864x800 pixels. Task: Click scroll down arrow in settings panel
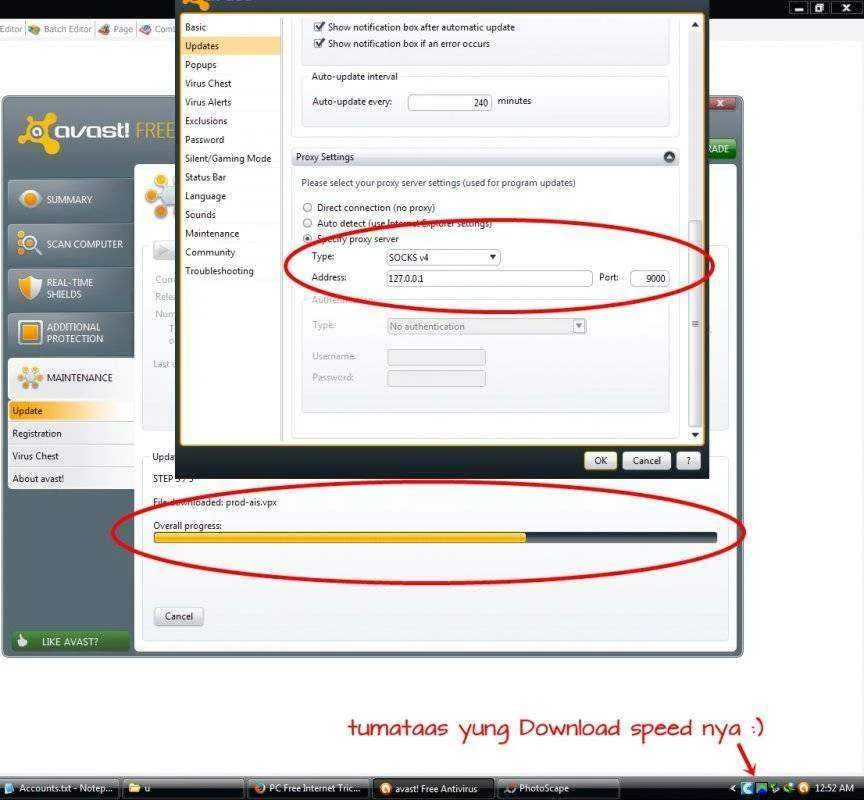[x=695, y=435]
